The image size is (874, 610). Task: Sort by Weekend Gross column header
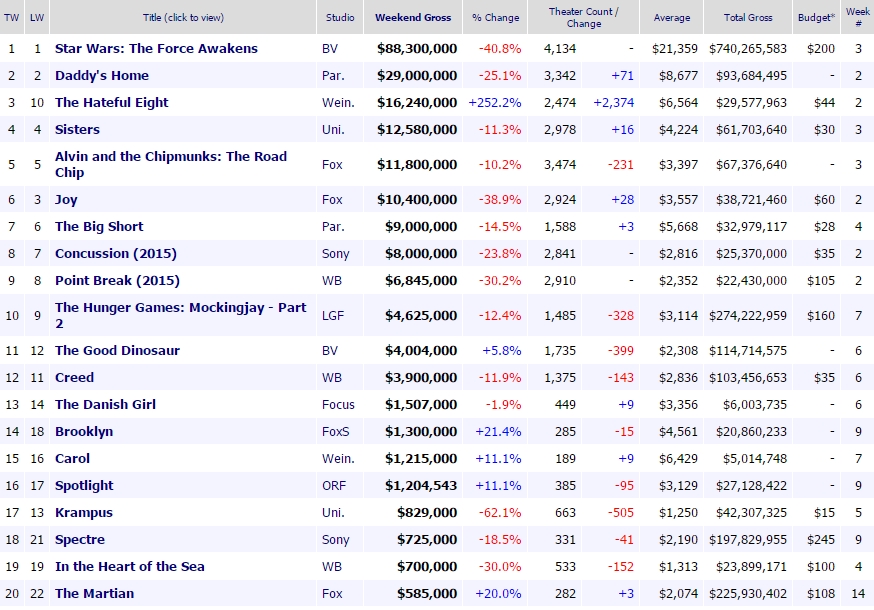click(x=413, y=17)
